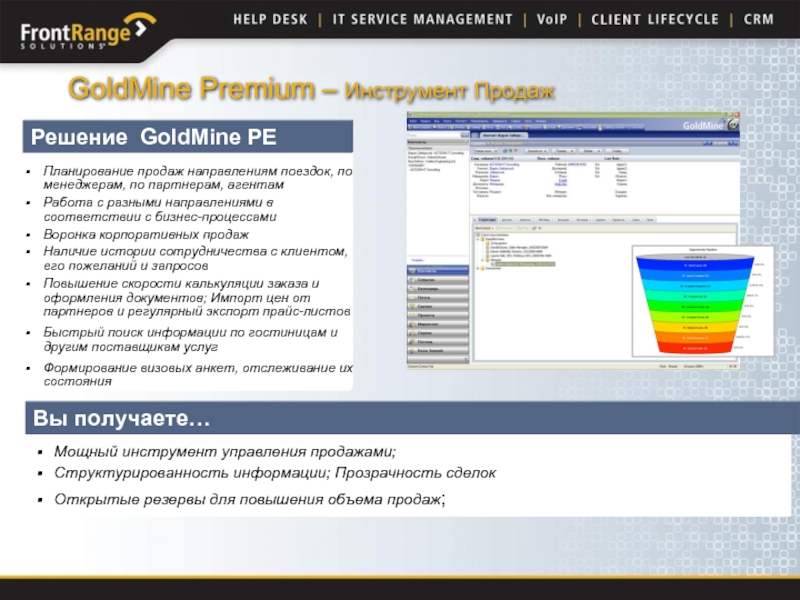Click the GoldMine application screenshot window
The height and width of the screenshot is (600, 800).
point(573,240)
